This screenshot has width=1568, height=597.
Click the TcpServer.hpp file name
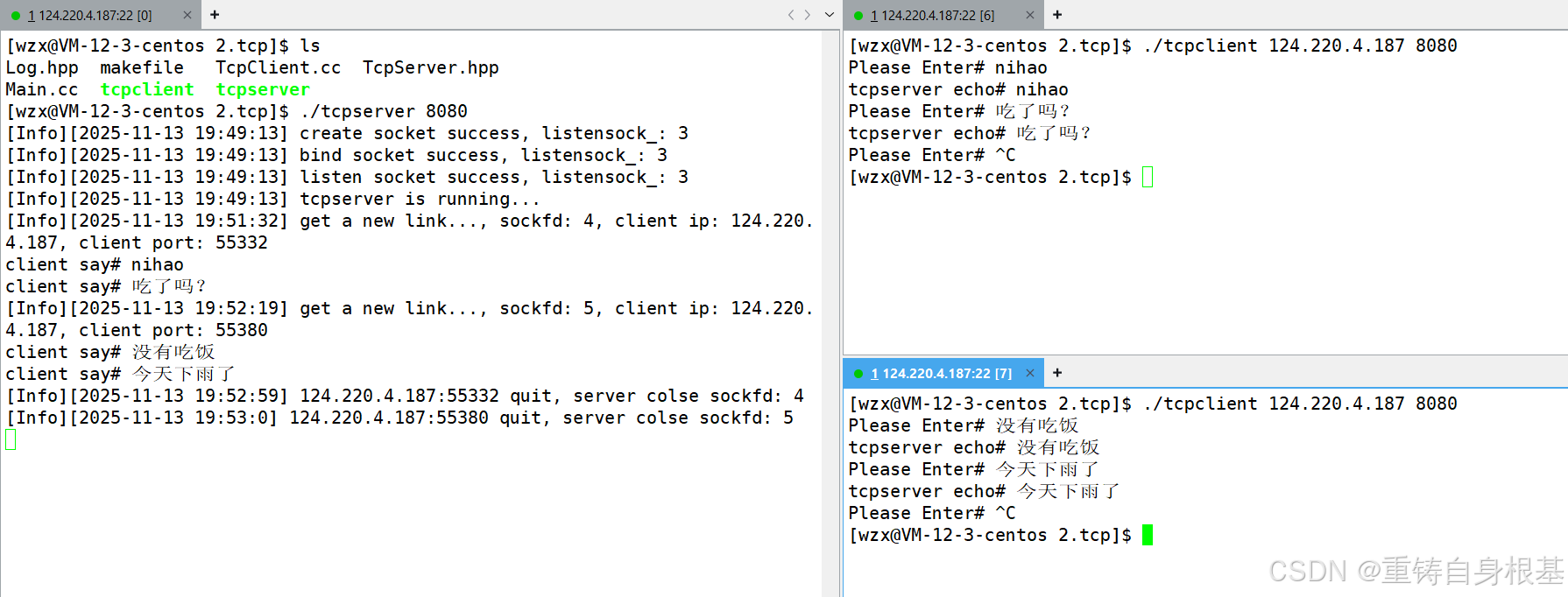[431, 67]
